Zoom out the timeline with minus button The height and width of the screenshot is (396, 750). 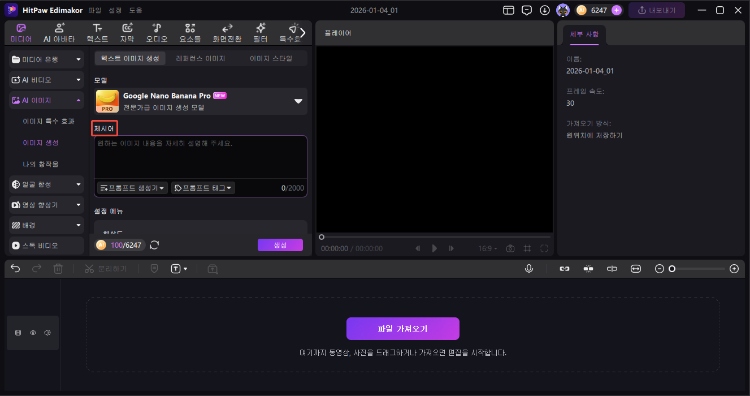point(659,269)
